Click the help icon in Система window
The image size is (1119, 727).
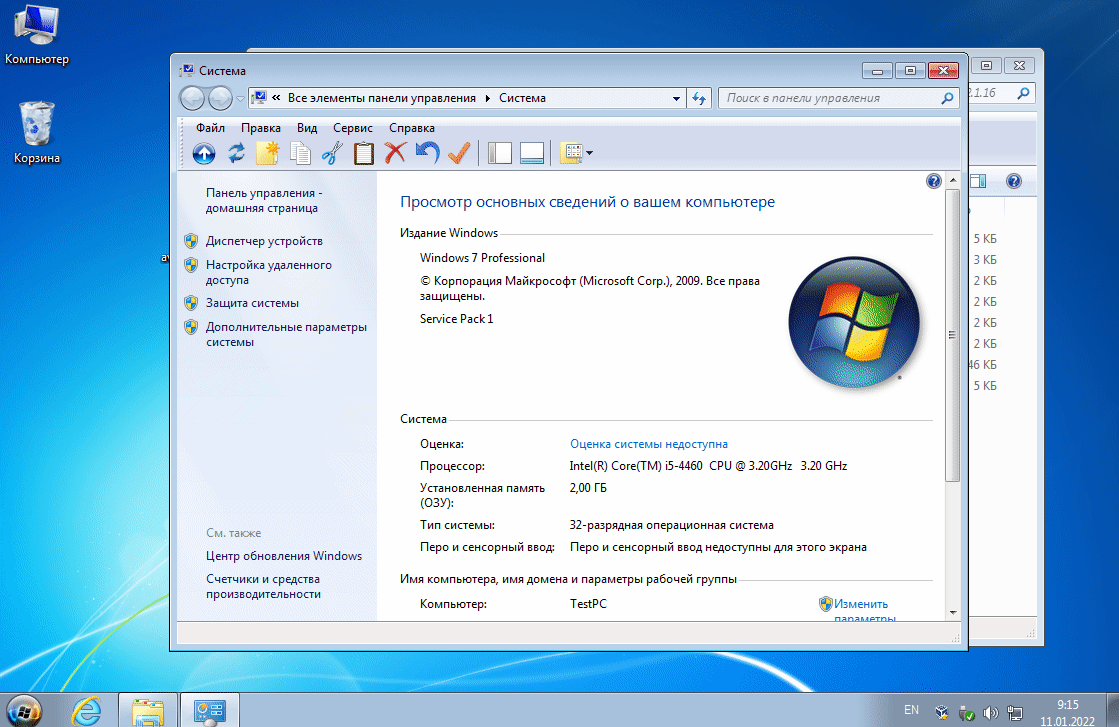point(933,181)
